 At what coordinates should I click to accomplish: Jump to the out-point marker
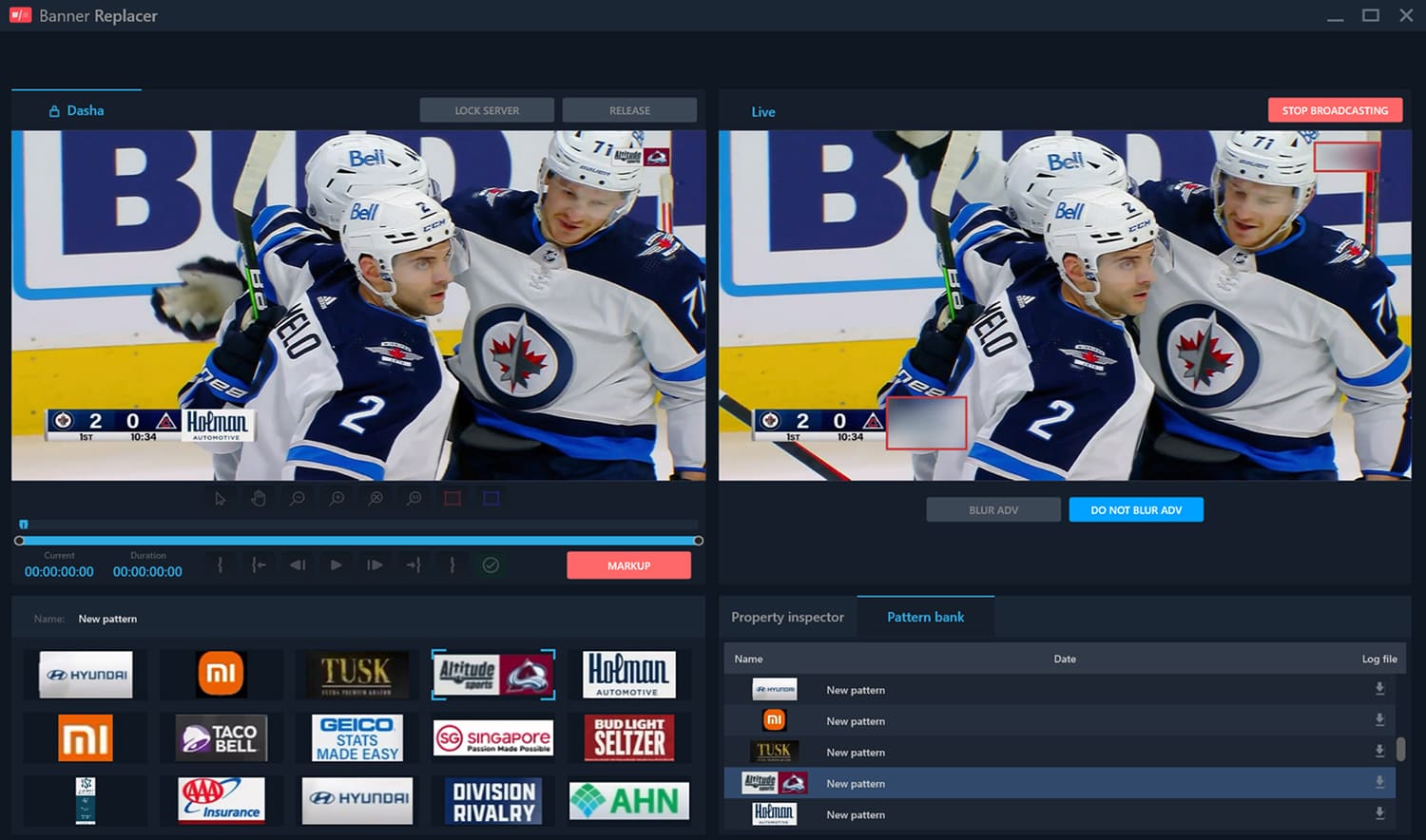pyautogui.click(x=414, y=564)
